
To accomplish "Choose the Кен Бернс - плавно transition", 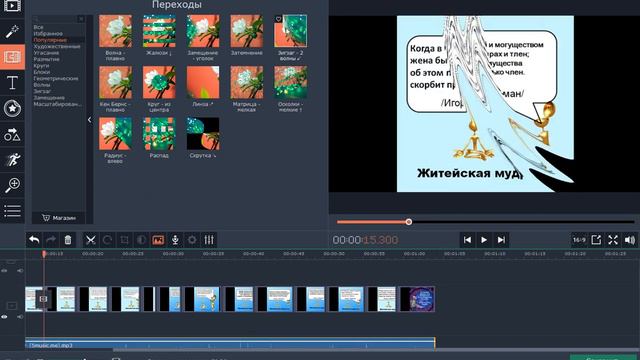I will [116, 82].
